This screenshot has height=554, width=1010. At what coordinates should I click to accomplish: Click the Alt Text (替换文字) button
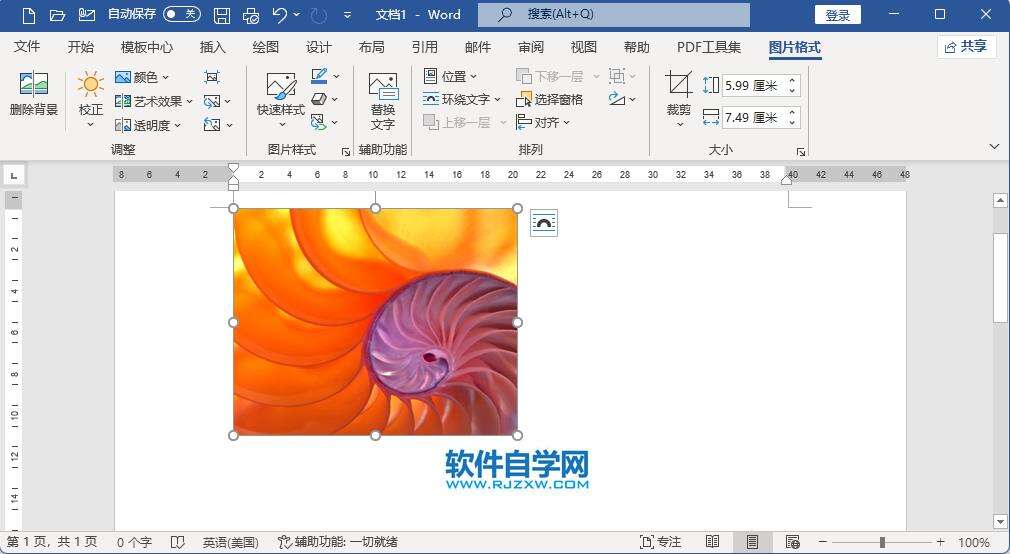tap(383, 100)
